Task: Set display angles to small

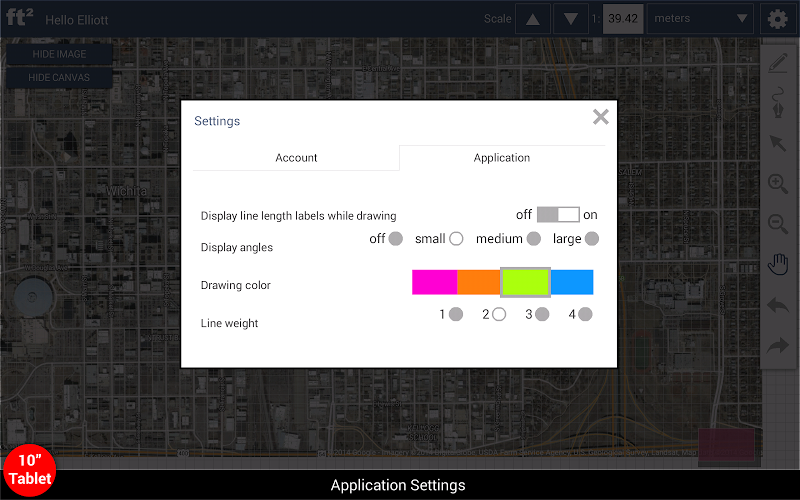Action: (456, 239)
